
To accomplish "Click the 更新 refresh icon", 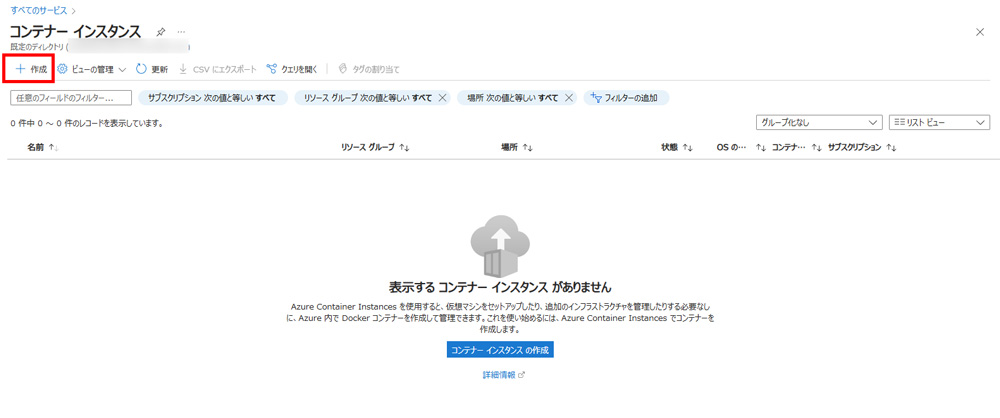I will pyautogui.click(x=142, y=69).
